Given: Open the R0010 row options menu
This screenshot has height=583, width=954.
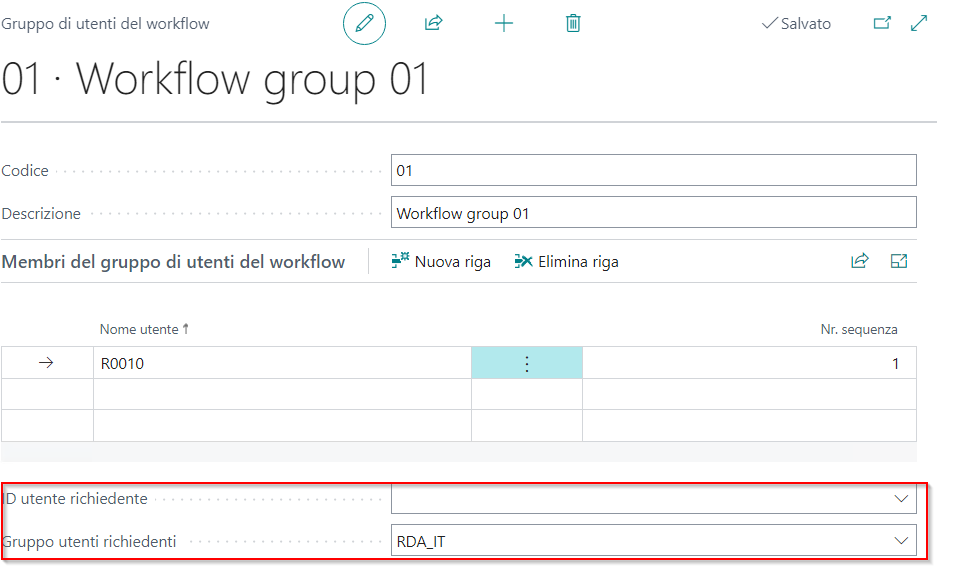Looking at the screenshot, I should (x=527, y=363).
